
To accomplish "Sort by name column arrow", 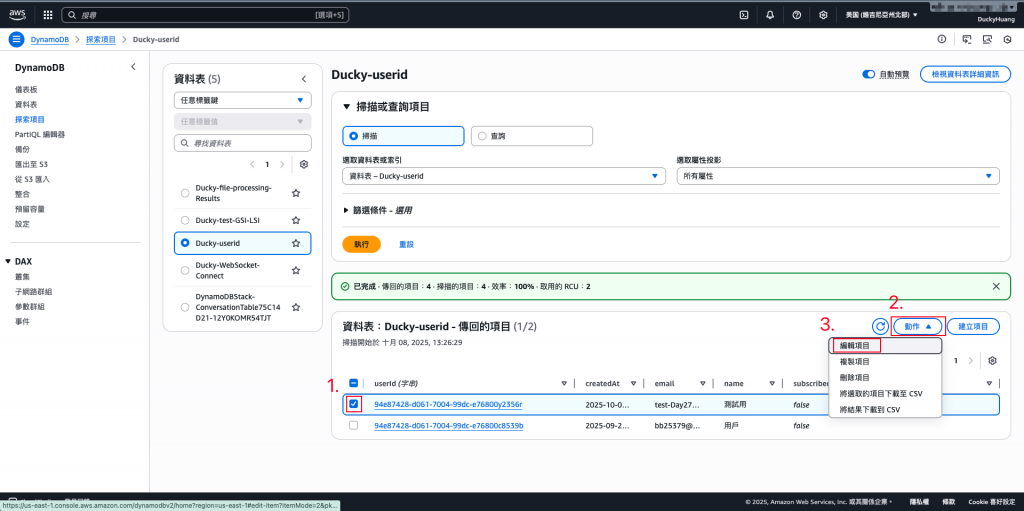I will (x=772, y=384).
